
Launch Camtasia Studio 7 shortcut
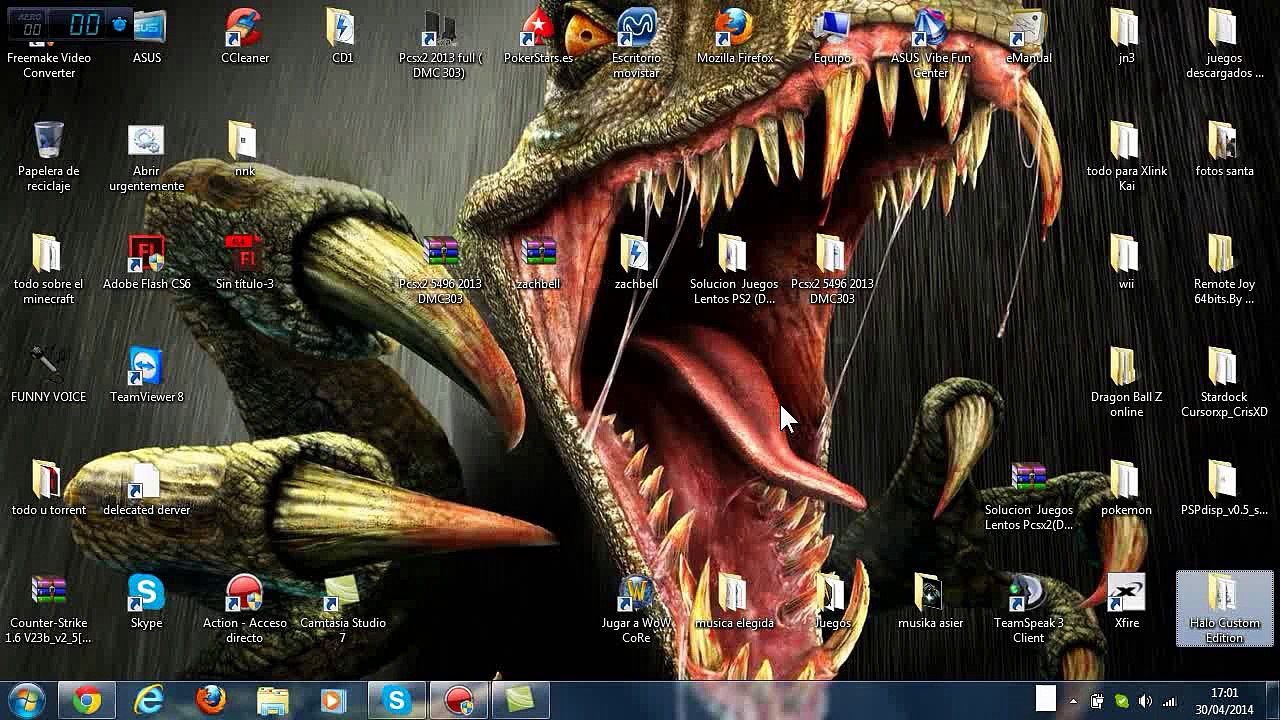point(342,609)
